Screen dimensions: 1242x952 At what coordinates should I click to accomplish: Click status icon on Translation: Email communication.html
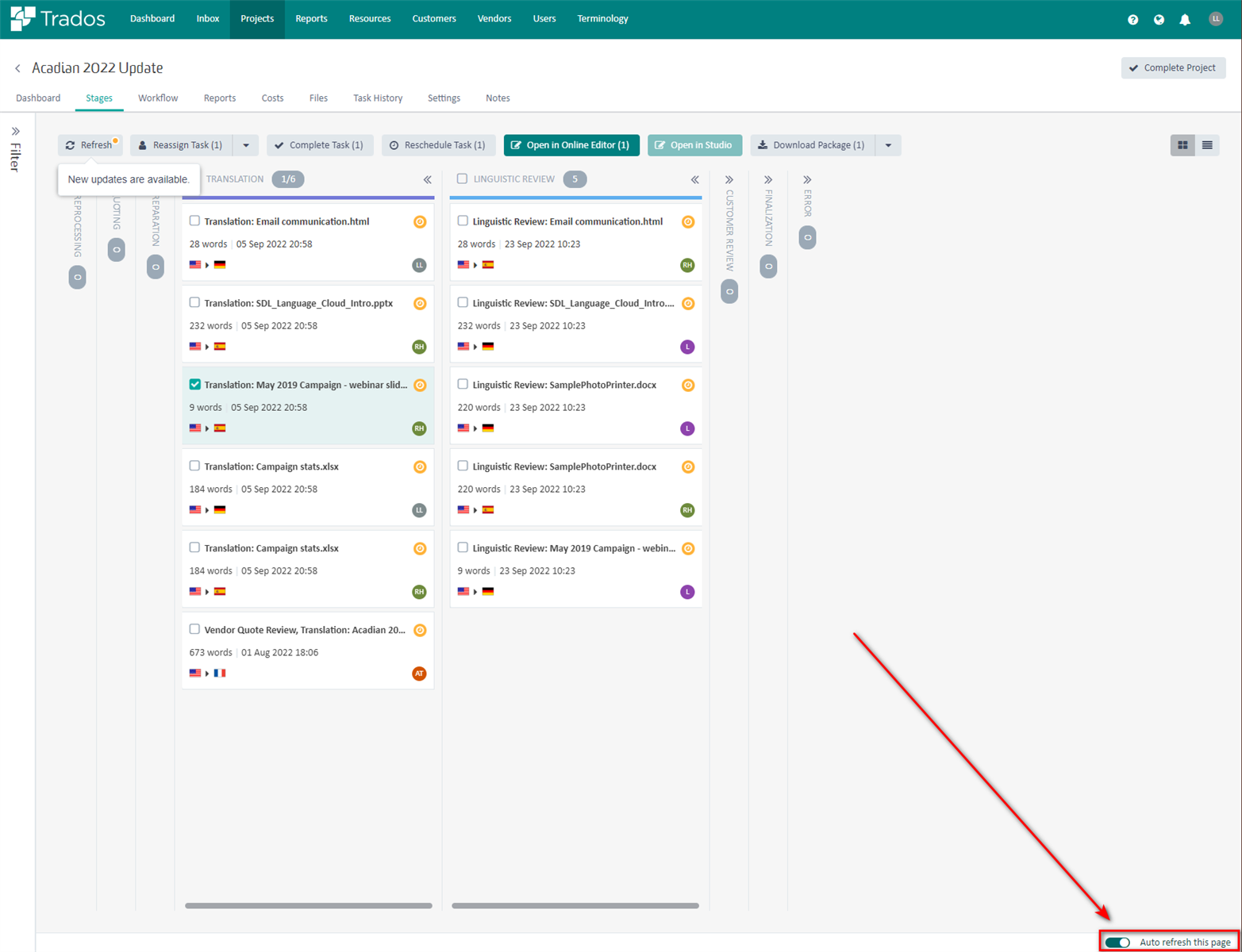tap(420, 222)
